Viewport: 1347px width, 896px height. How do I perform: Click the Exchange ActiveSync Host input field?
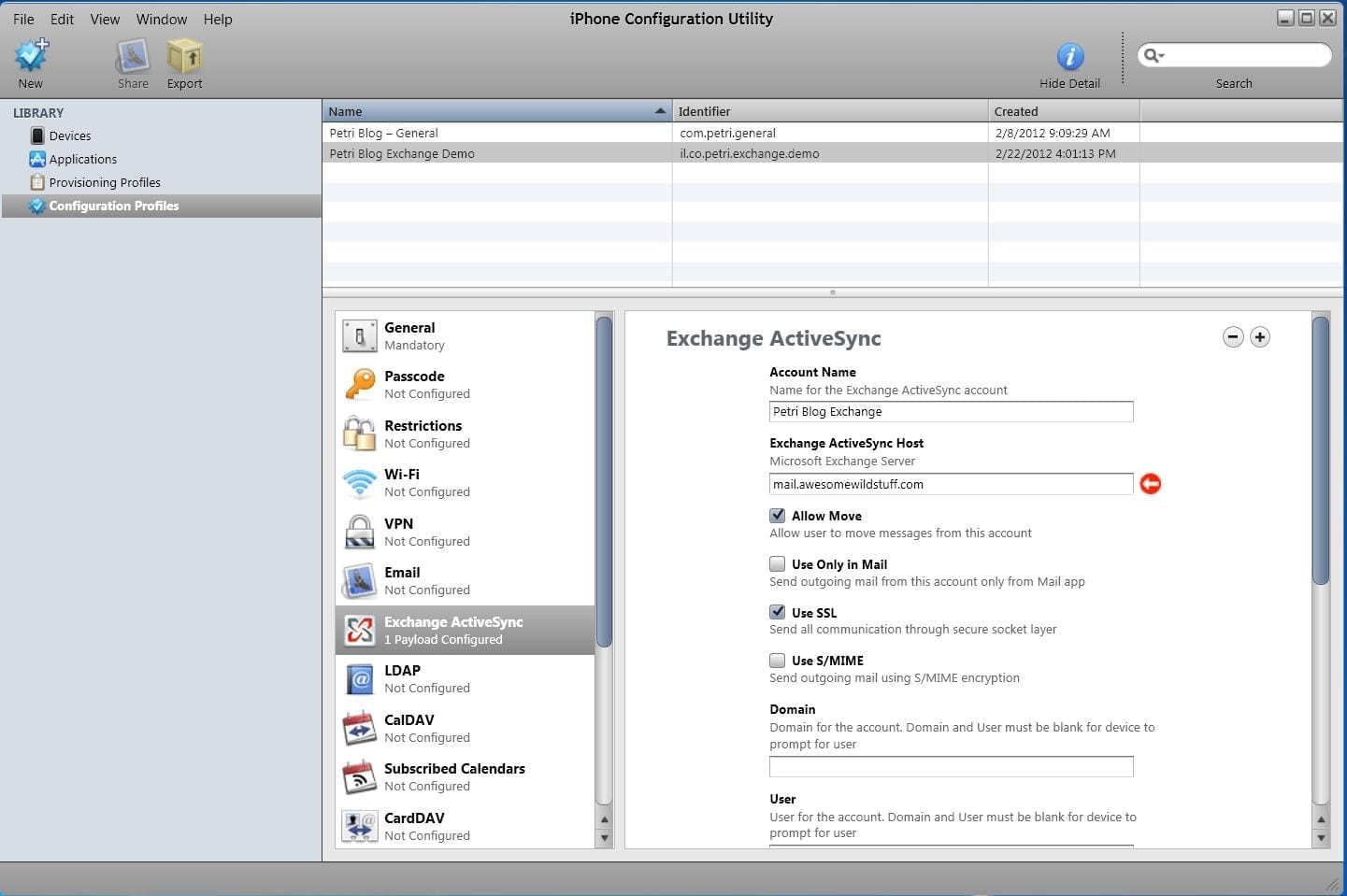tap(951, 484)
